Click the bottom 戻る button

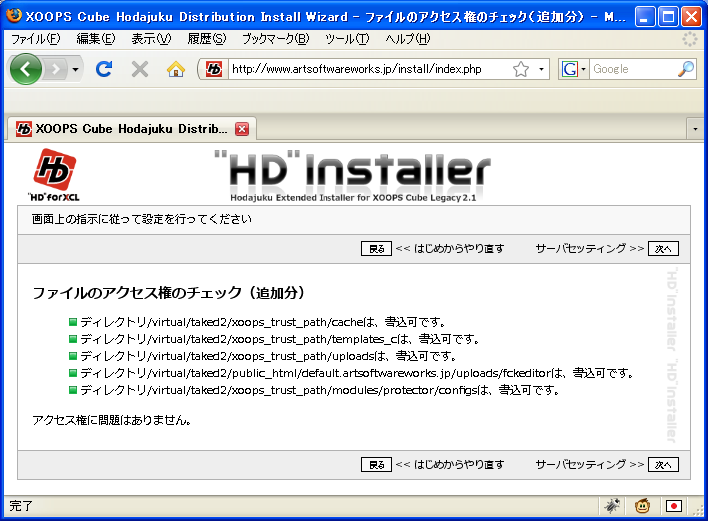[376, 465]
